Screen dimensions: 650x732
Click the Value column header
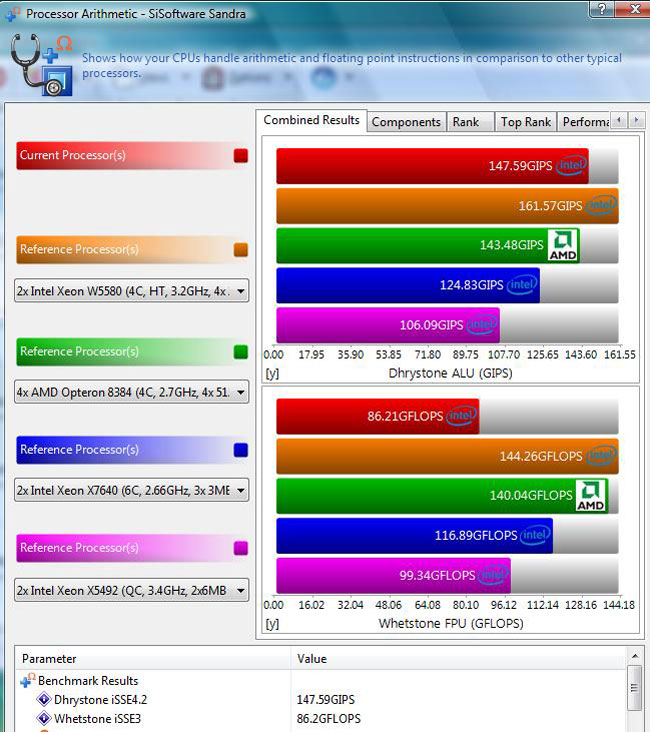[x=458, y=659]
